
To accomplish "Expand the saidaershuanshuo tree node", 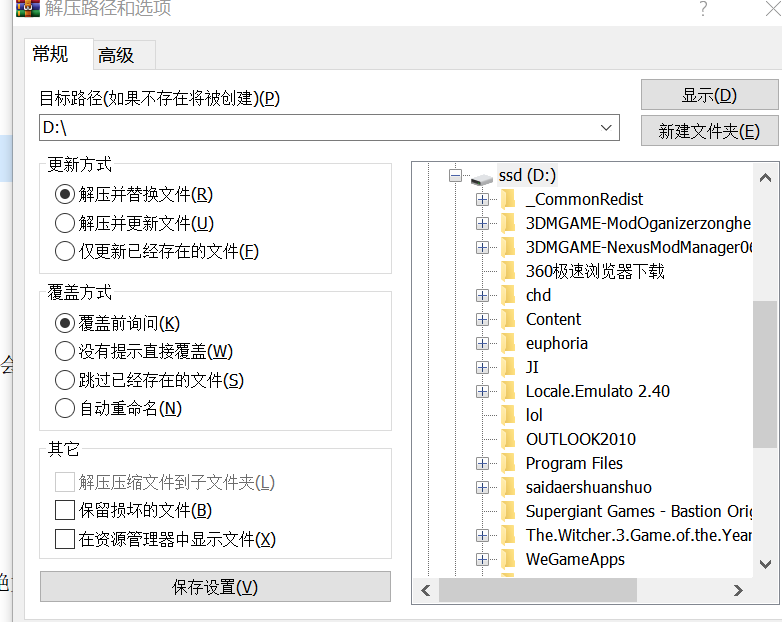I will pyautogui.click(x=482, y=487).
